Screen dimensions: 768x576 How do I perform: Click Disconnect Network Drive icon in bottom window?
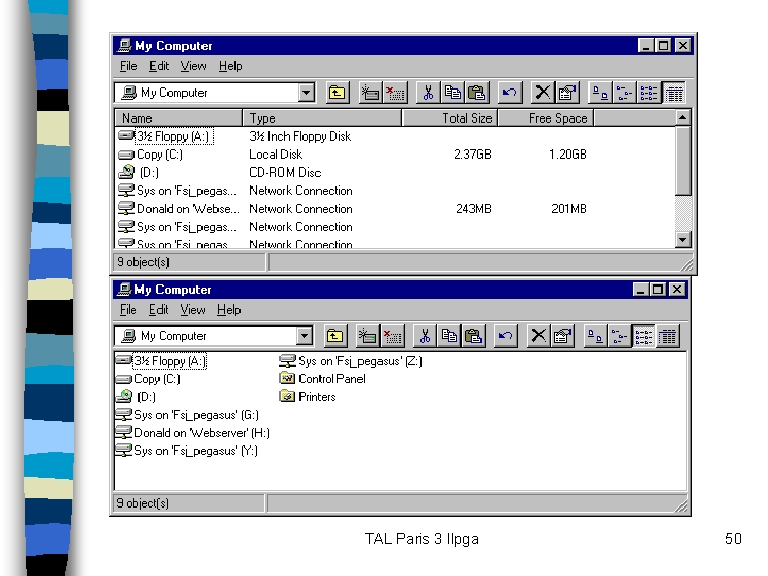(x=392, y=336)
